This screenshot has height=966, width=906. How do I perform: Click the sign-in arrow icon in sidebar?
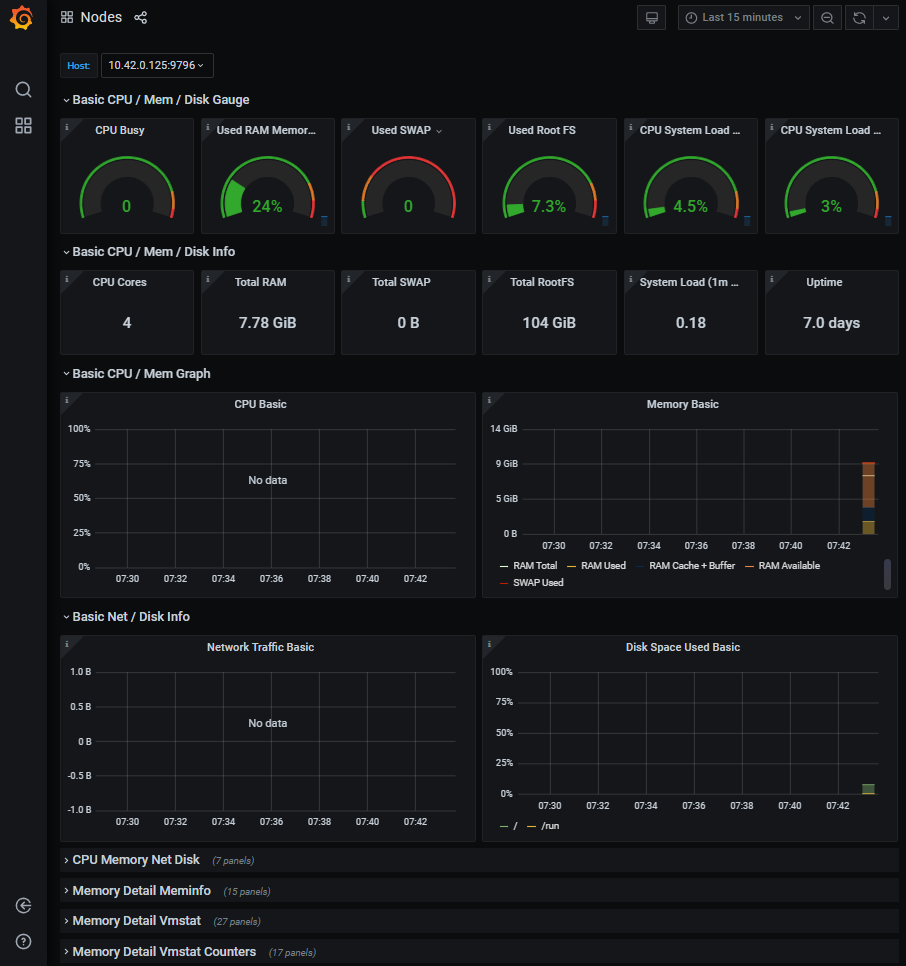[x=23, y=905]
